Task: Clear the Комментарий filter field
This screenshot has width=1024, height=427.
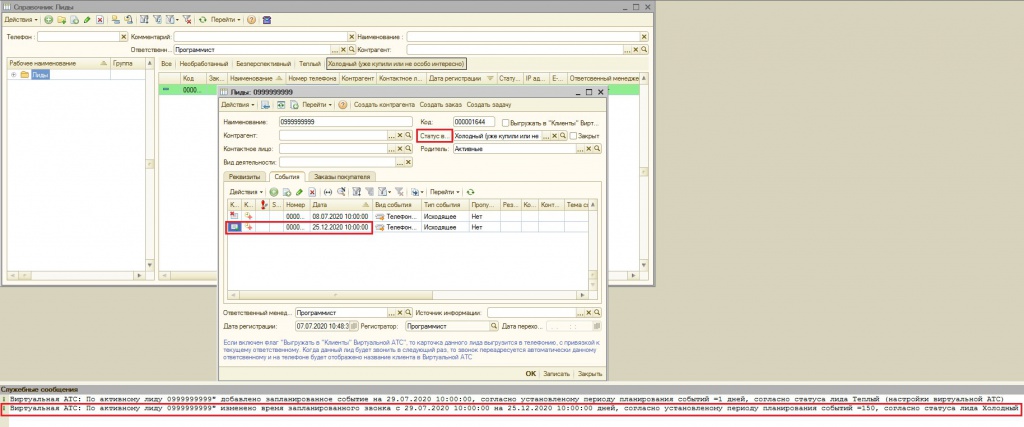Action: click(351, 37)
